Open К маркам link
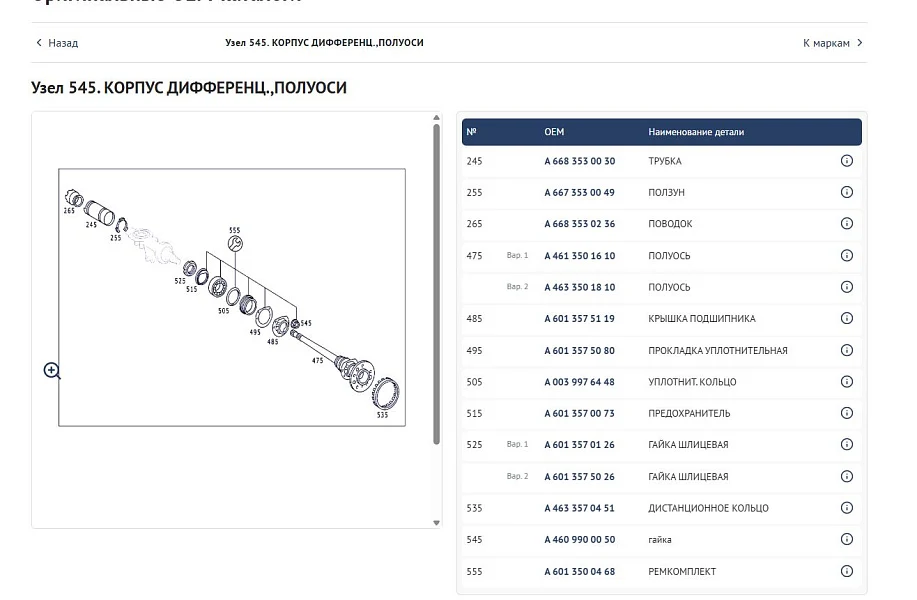This screenshot has height=600, width=917. click(826, 43)
